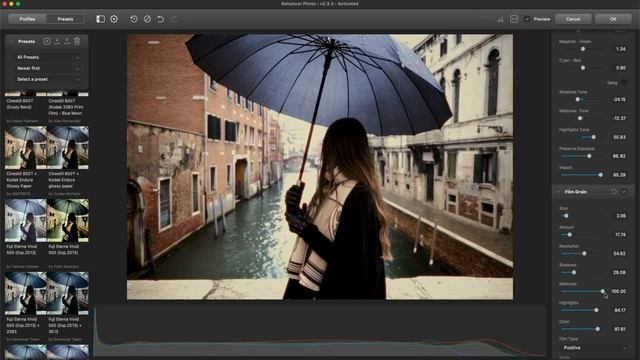Adjust the Impact slider
The width and height of the screenshot is (640, 360).
[x=600, y=175]
